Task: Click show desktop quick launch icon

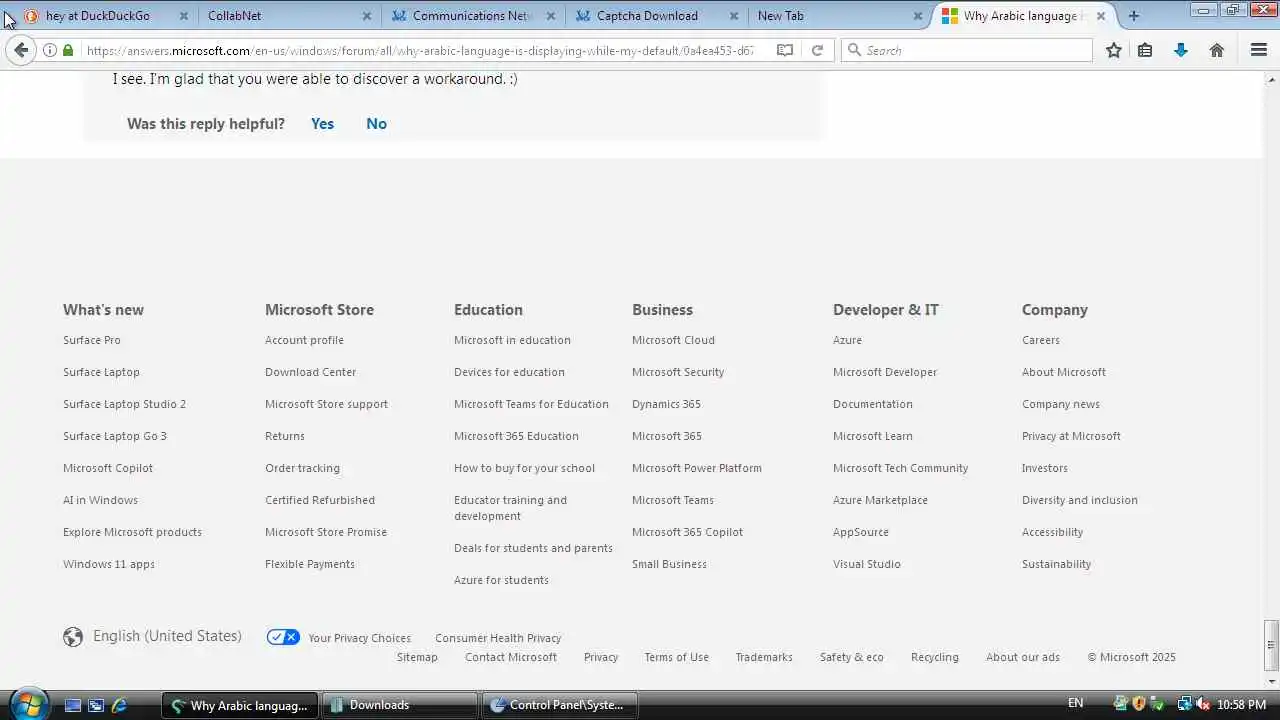Action: [73, 705]
